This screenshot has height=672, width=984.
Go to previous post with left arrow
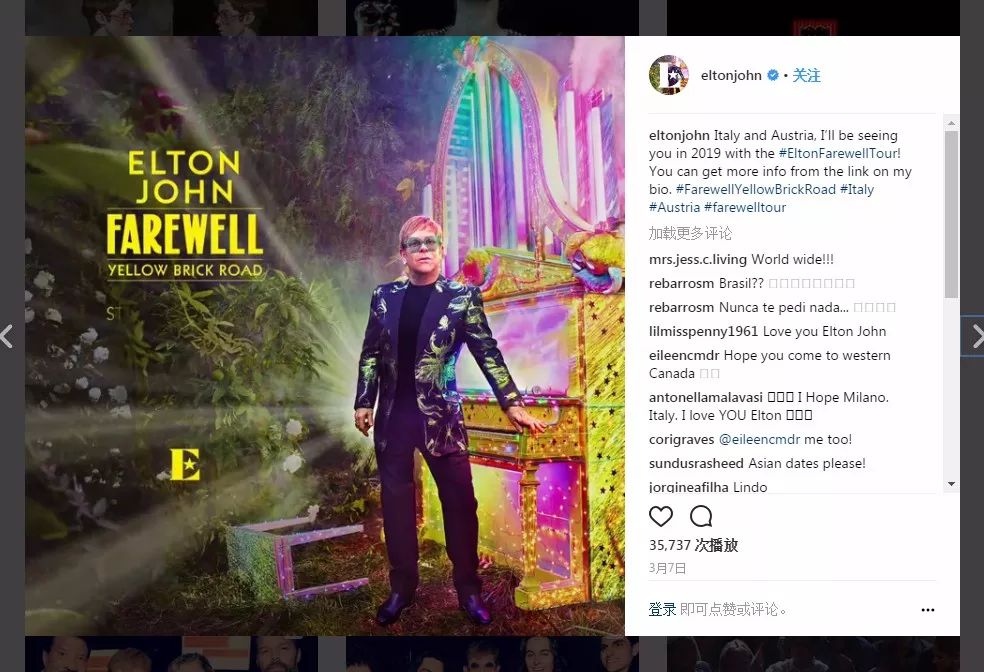(7, 336)
